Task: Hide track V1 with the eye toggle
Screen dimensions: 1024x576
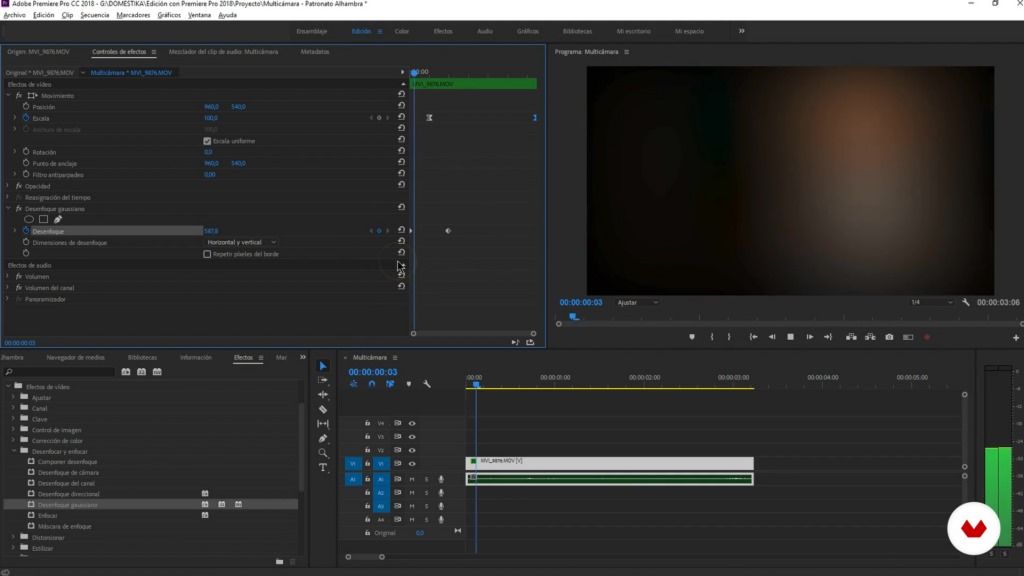Action: click(x=412, y=464)
